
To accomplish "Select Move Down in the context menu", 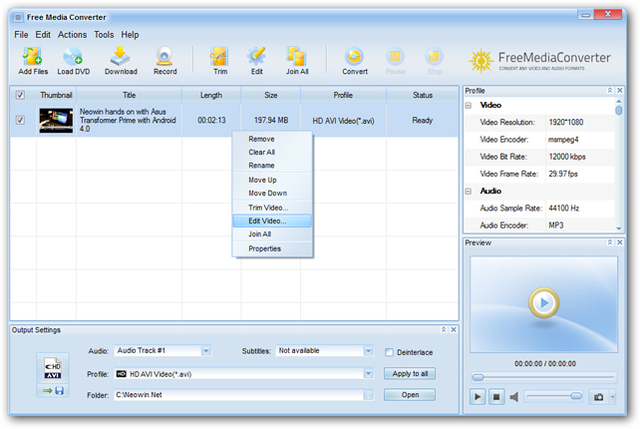I will tap(272, 193).
